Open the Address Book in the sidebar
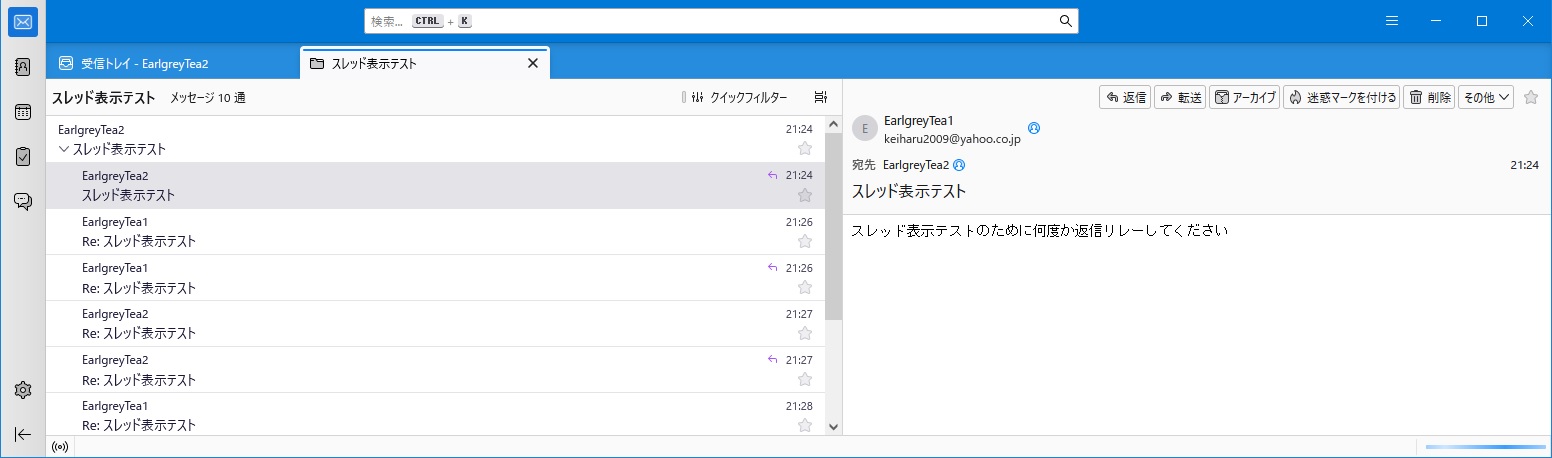The width and height of the screenshot is (1552, 458). [x=22, y=67]
